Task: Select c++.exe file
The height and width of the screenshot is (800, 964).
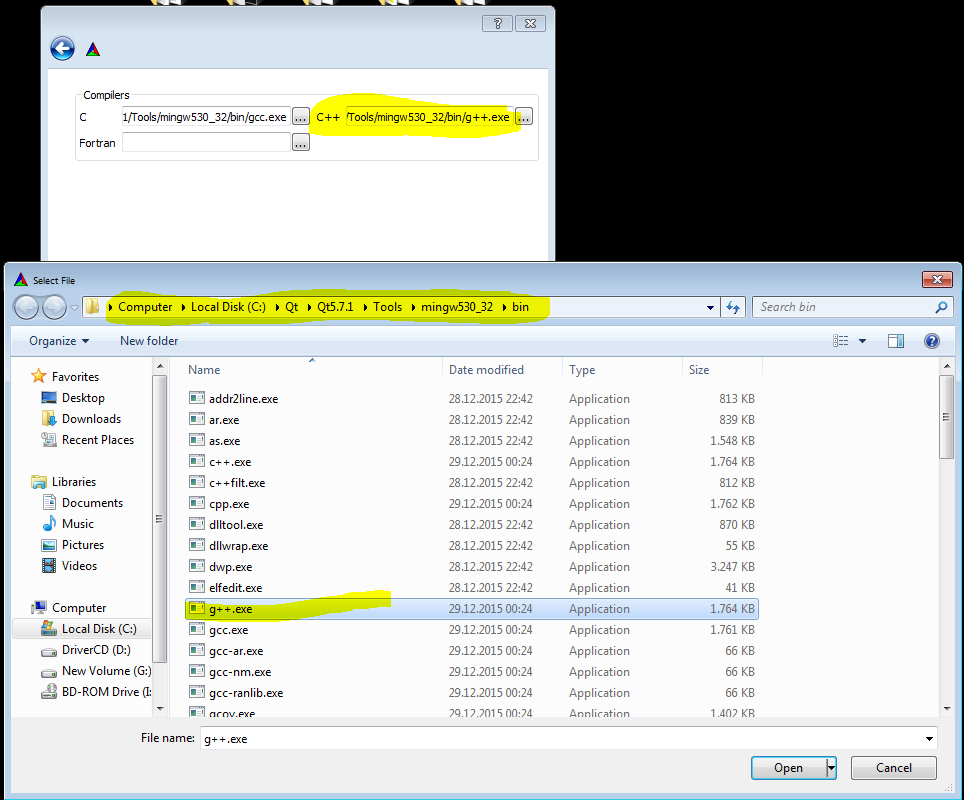Action: [230, 462]
